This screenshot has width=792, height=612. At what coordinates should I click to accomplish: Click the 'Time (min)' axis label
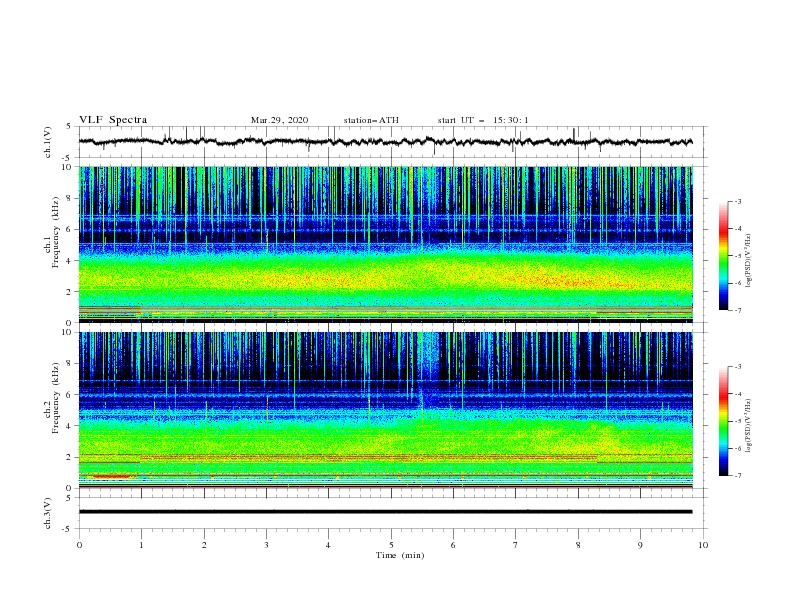click(x=400, y=555)
